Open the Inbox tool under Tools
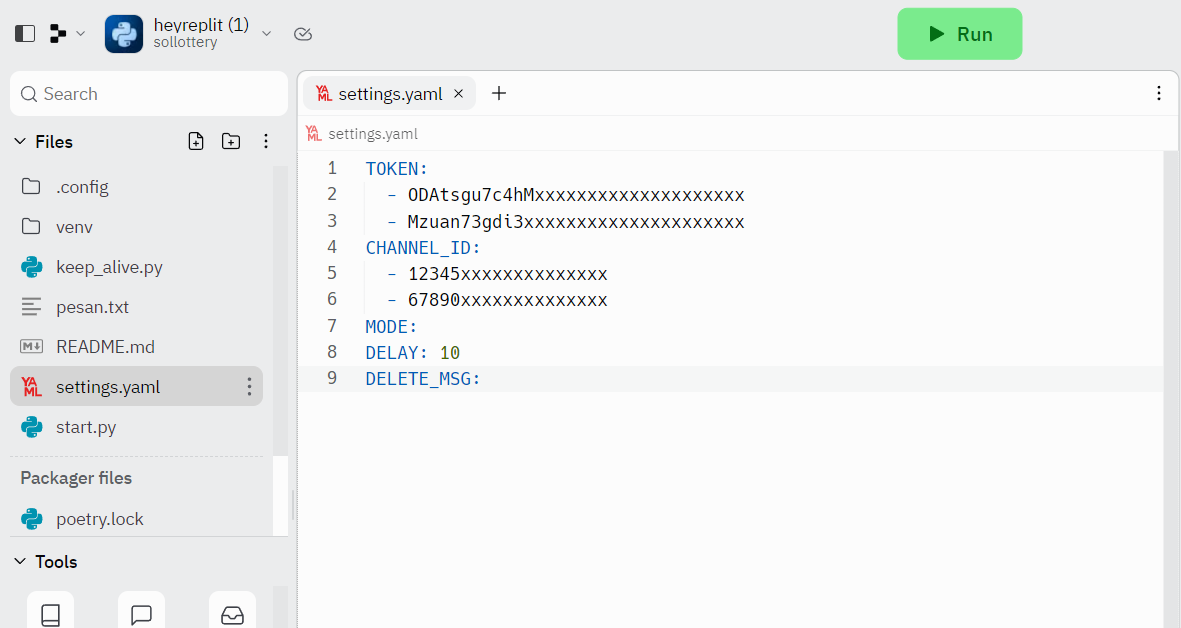 (x=232, y=613)
